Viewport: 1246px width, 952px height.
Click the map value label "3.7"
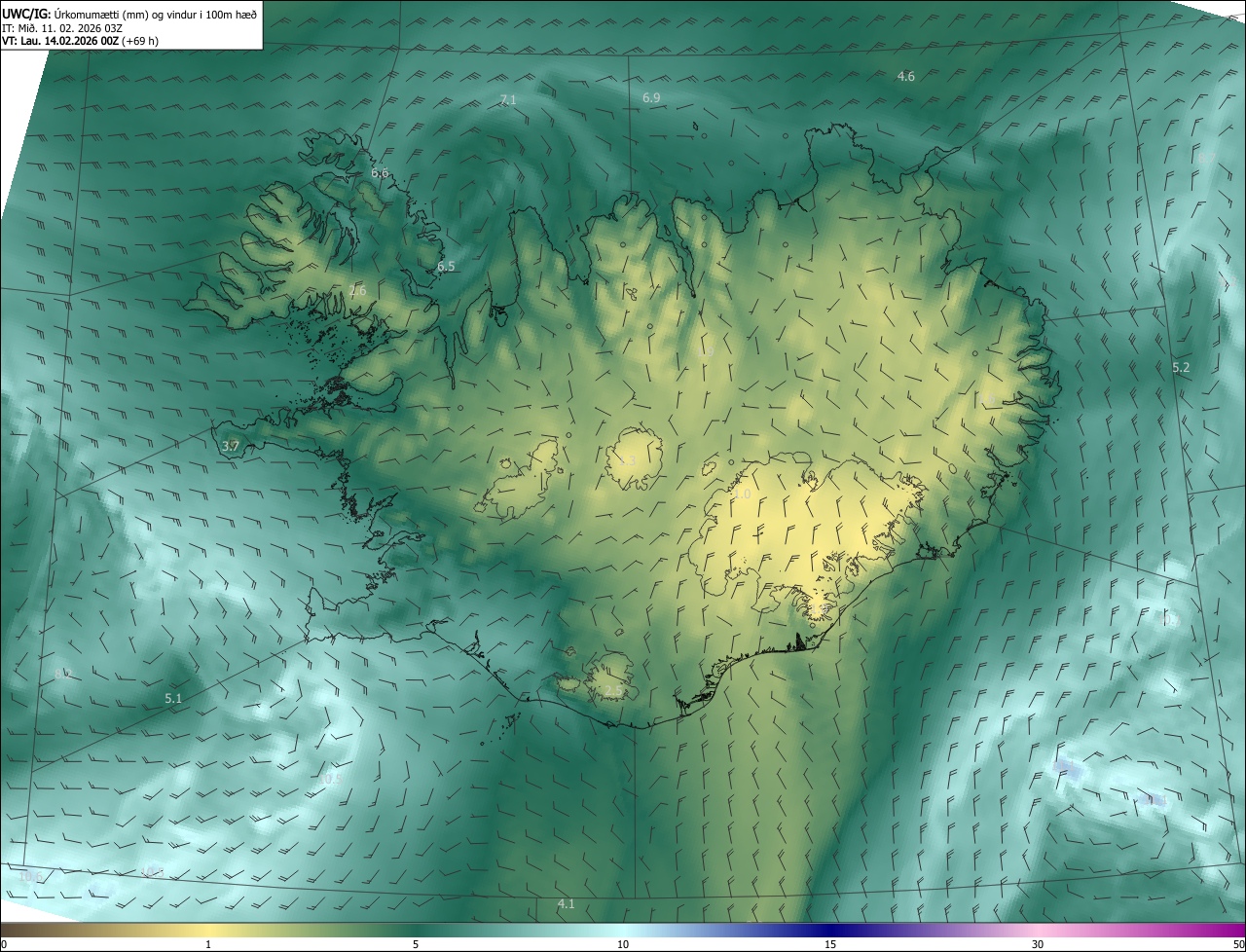point(231,446)
